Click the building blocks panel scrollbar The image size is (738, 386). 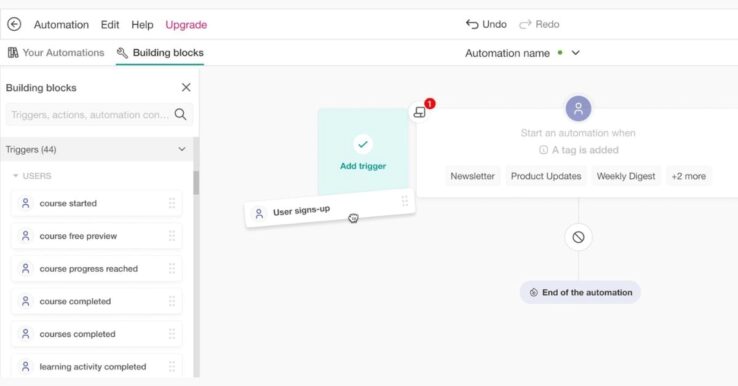196,183
